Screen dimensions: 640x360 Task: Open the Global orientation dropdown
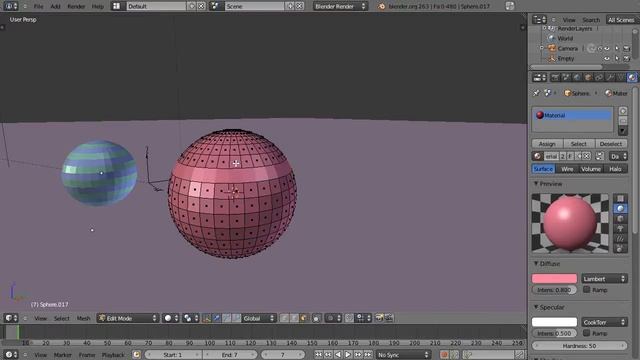pos(258,318)
